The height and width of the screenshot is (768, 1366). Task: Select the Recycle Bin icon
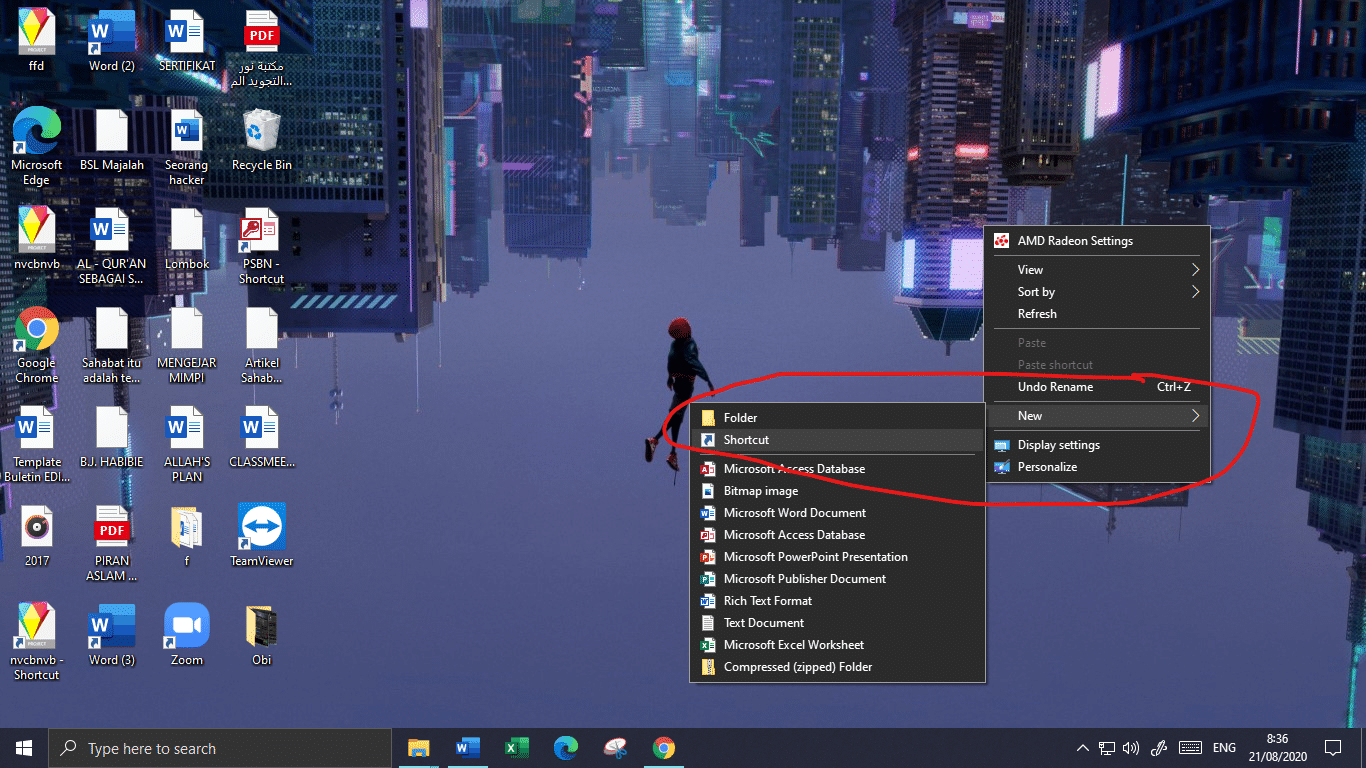(x=262, y=140)
